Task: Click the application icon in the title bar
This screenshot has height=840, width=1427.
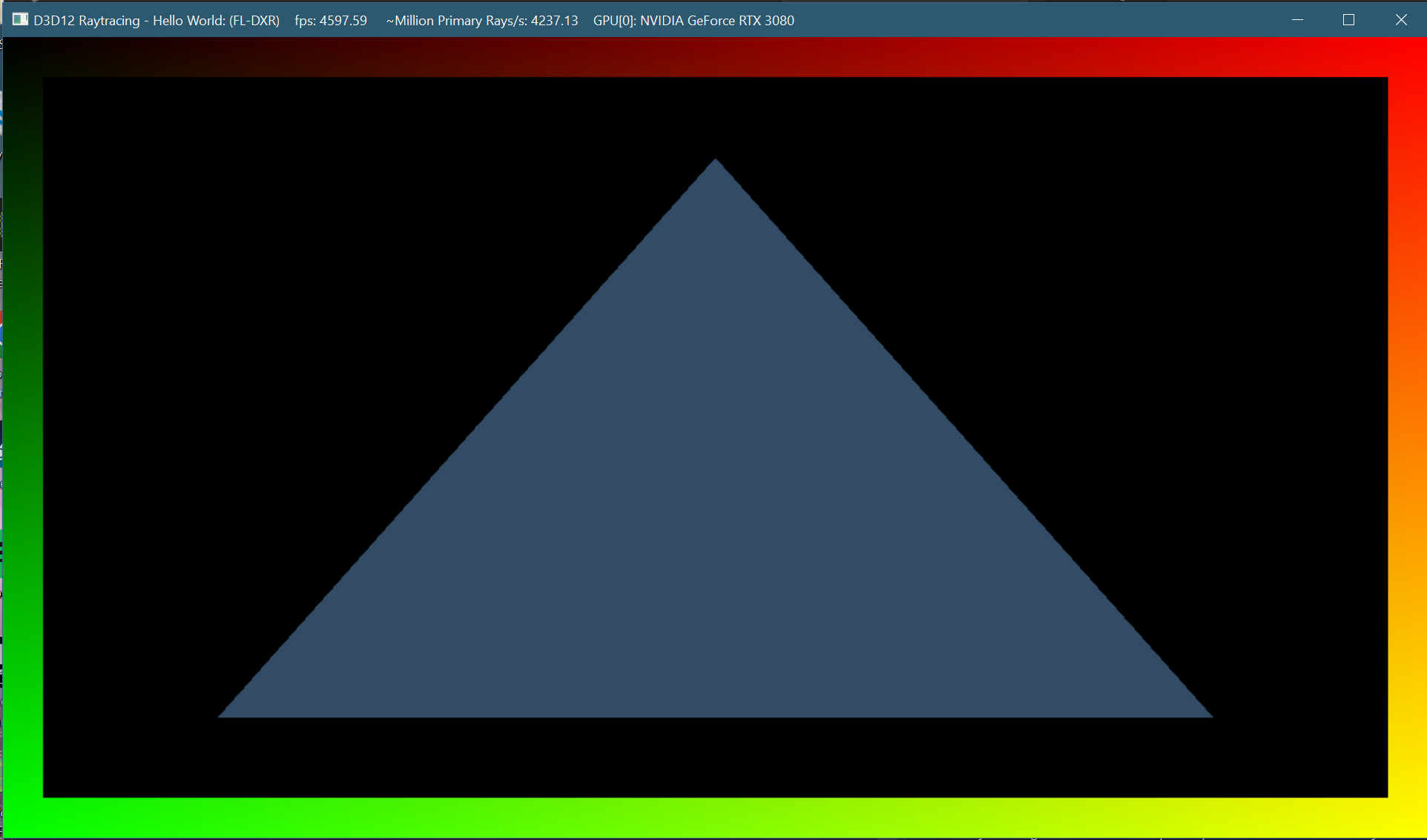Action: (x=20, y=20)
